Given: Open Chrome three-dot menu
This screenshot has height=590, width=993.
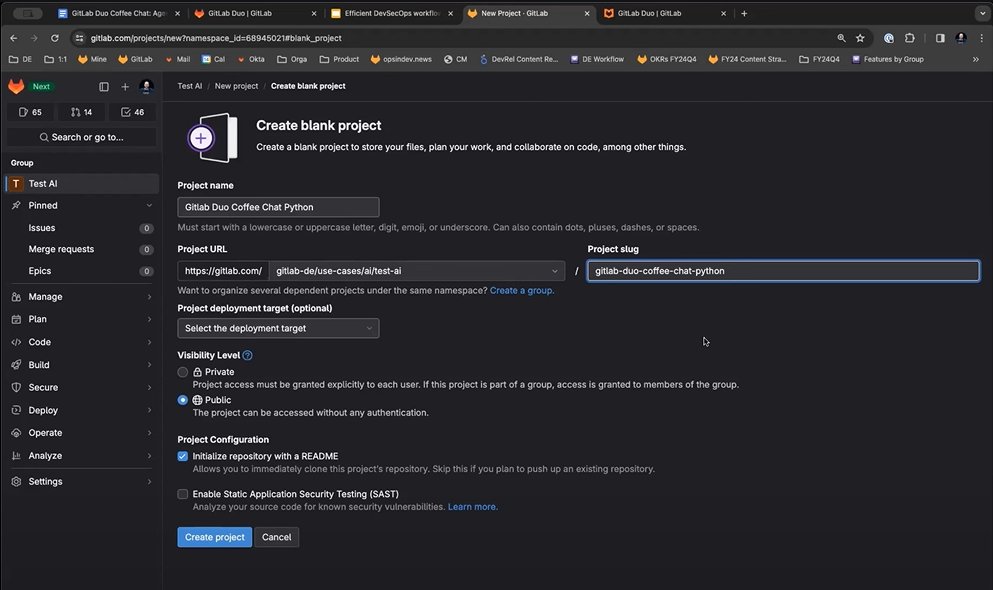Looking at the screenshot, I should [x=982, y=38].
